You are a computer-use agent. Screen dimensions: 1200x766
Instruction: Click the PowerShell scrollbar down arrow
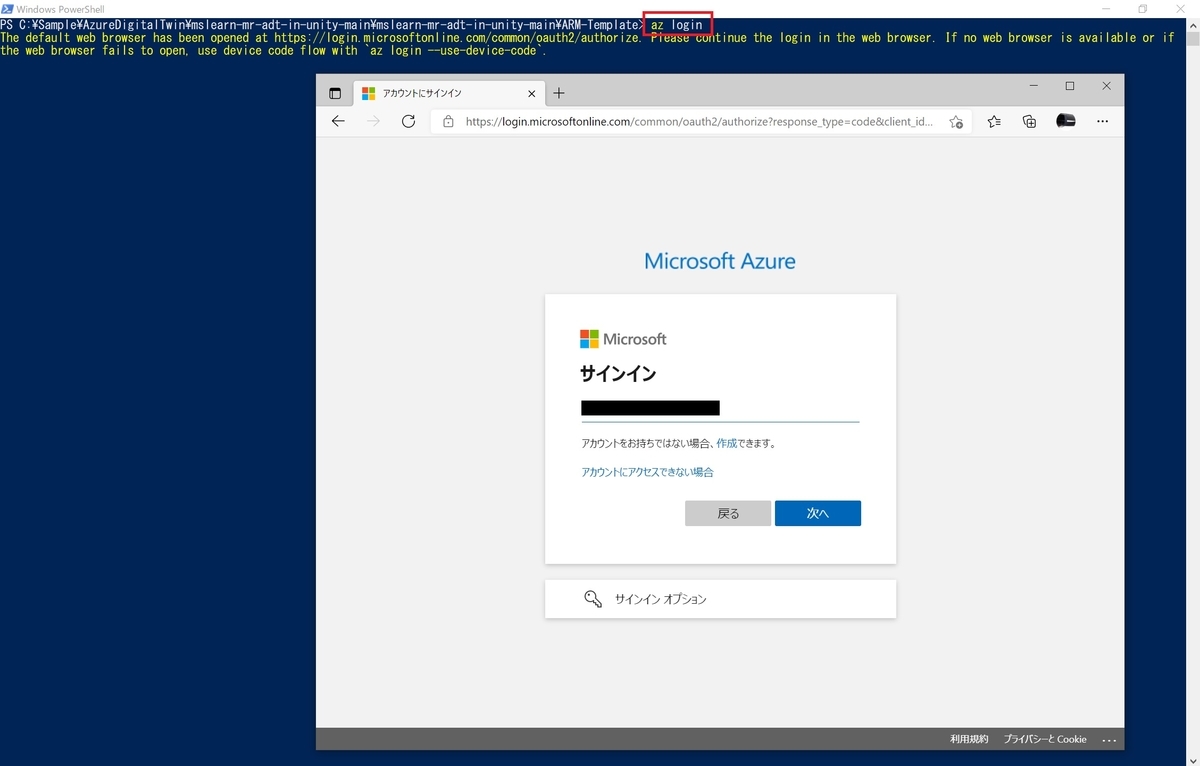[x=1194, y=759]
